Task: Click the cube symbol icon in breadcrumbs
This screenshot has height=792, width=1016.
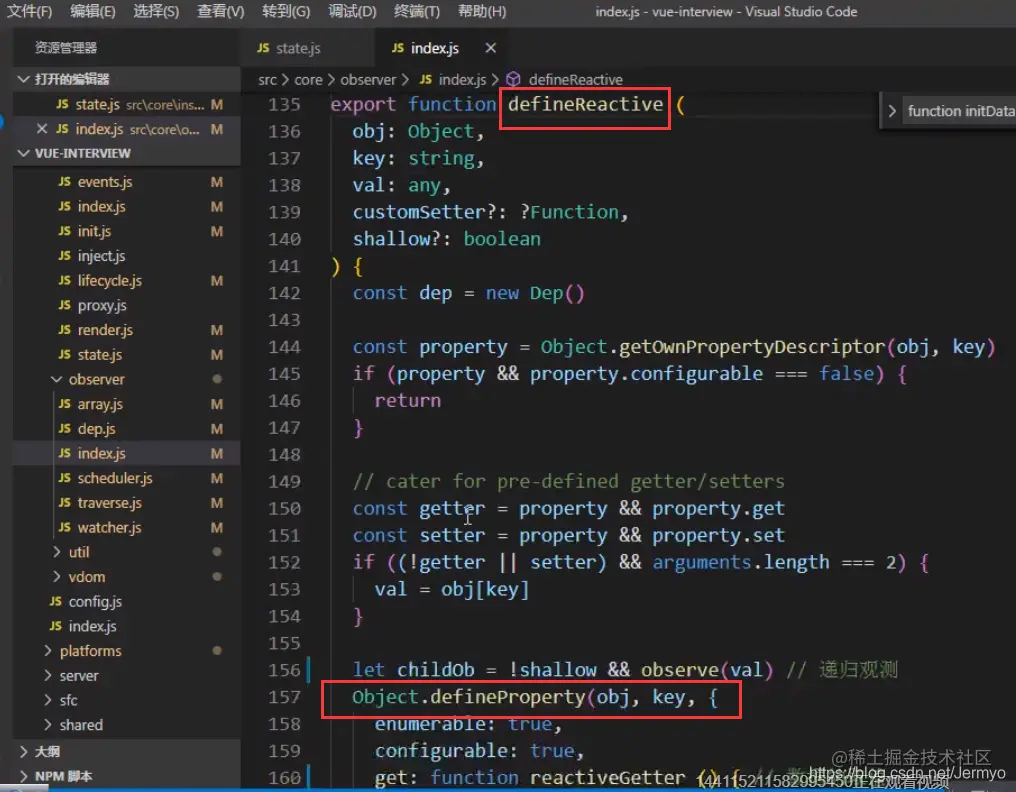Action: (x=513, y=80)
